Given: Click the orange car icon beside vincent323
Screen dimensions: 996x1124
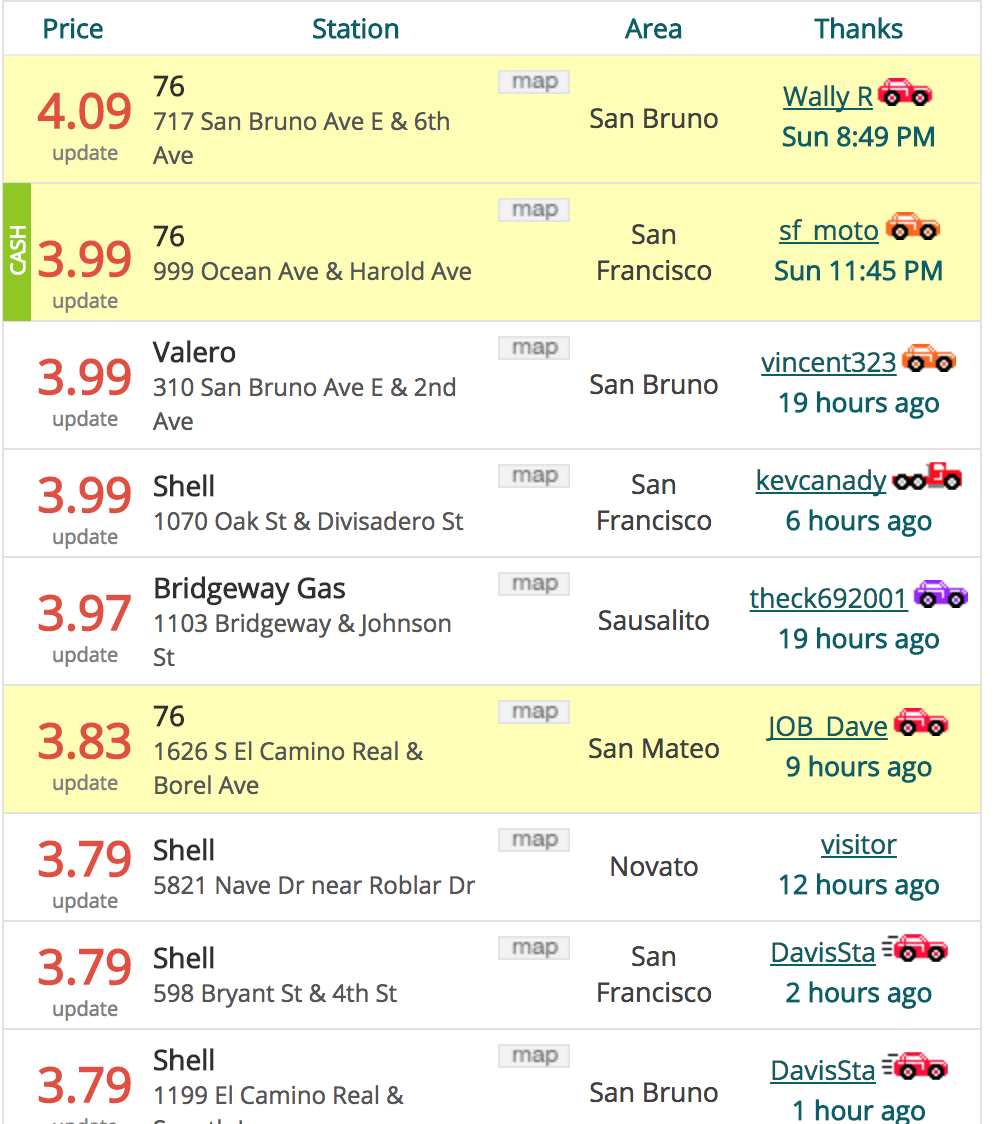Looking at the screenshot, I should tap(929, 358).
